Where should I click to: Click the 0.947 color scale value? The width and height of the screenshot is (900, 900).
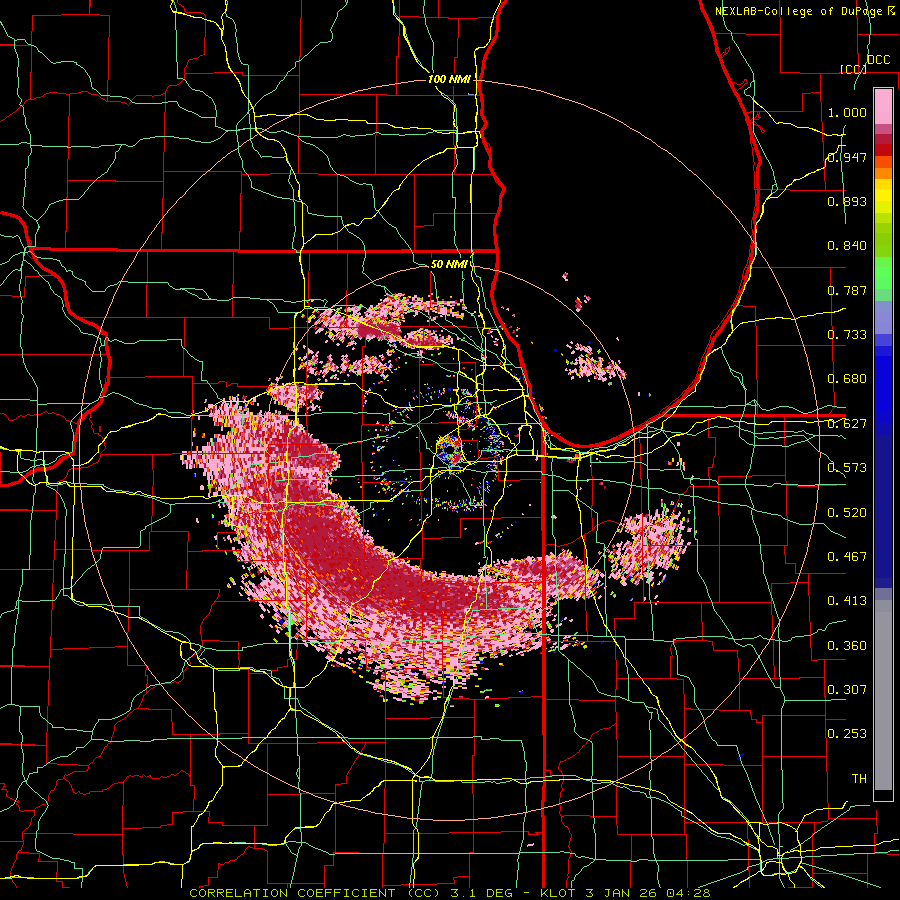click(847, 157)
